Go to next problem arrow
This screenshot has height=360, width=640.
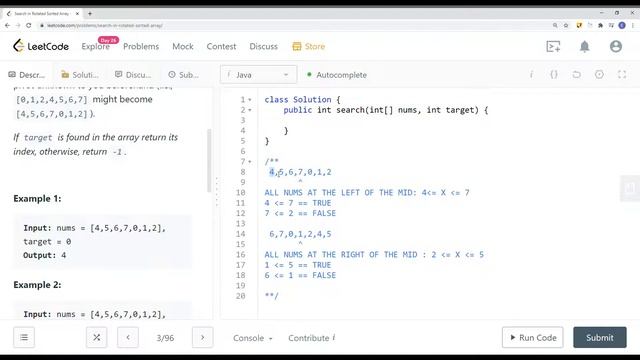pos(202,338)
